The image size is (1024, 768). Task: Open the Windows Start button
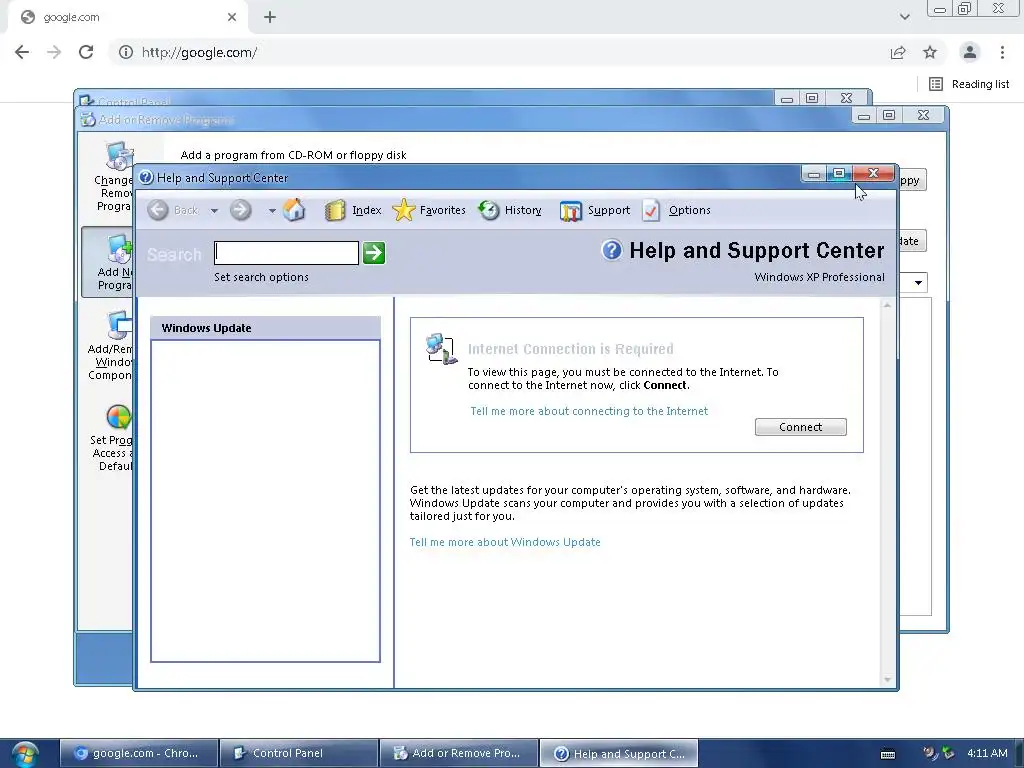(25, 754)
